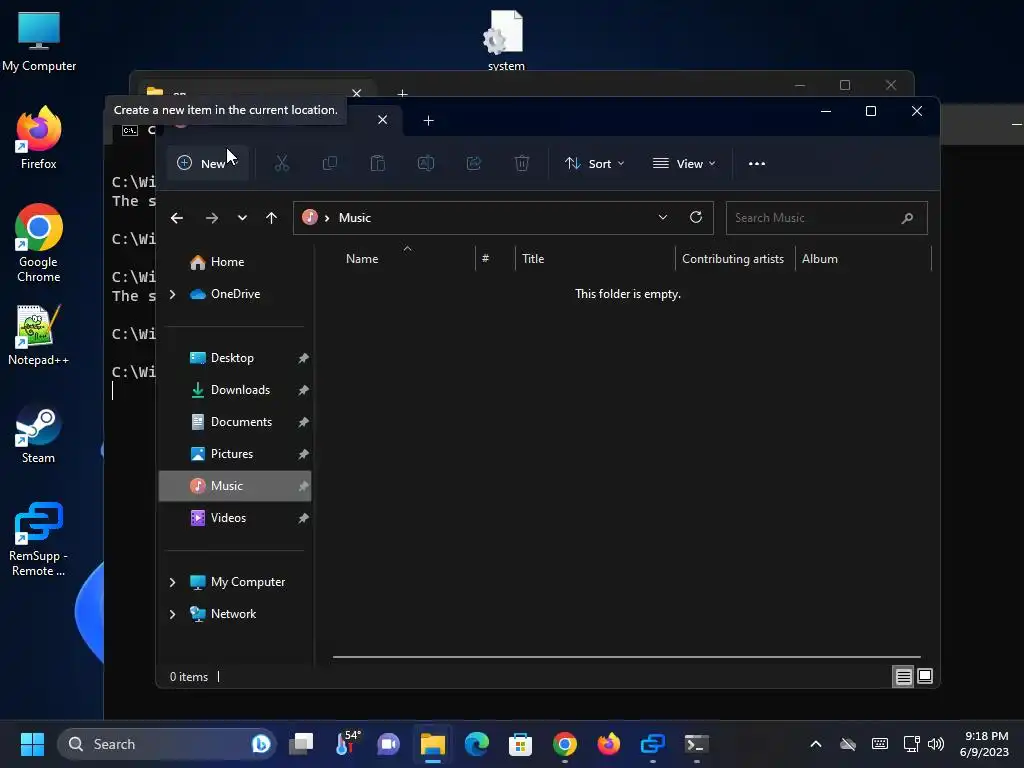This screenshot has width=1024, height=768.
Task: Click breadcrumb chevron before Music
Action: (x=327, y=218)
